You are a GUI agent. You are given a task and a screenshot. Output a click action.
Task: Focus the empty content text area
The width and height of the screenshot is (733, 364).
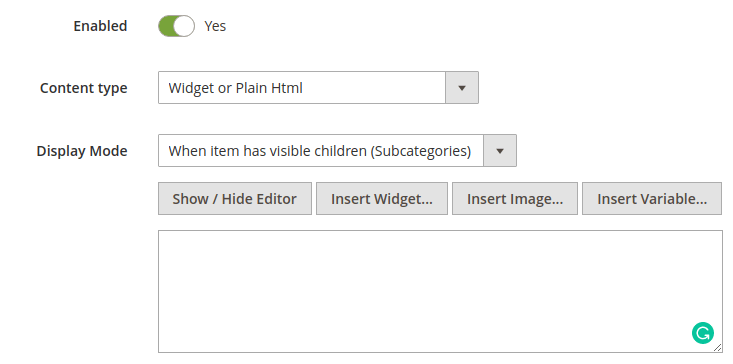440,291
